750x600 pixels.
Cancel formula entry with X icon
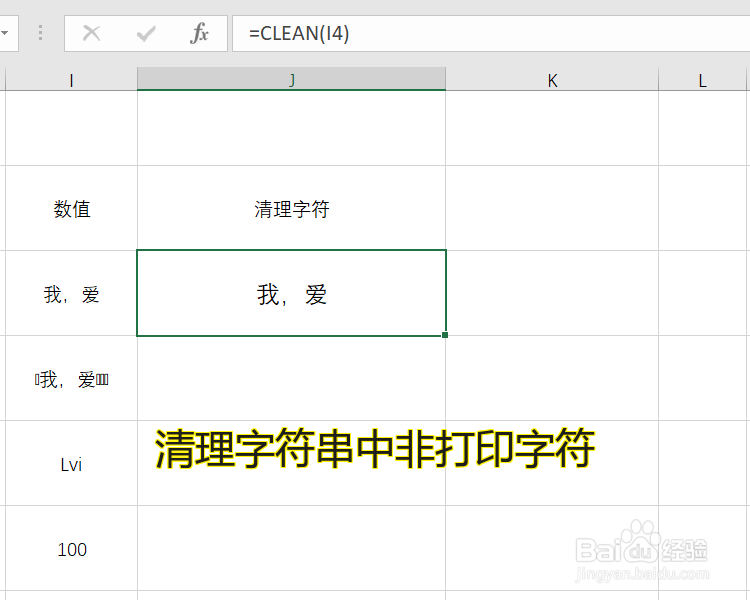click(x=91, y=33)
